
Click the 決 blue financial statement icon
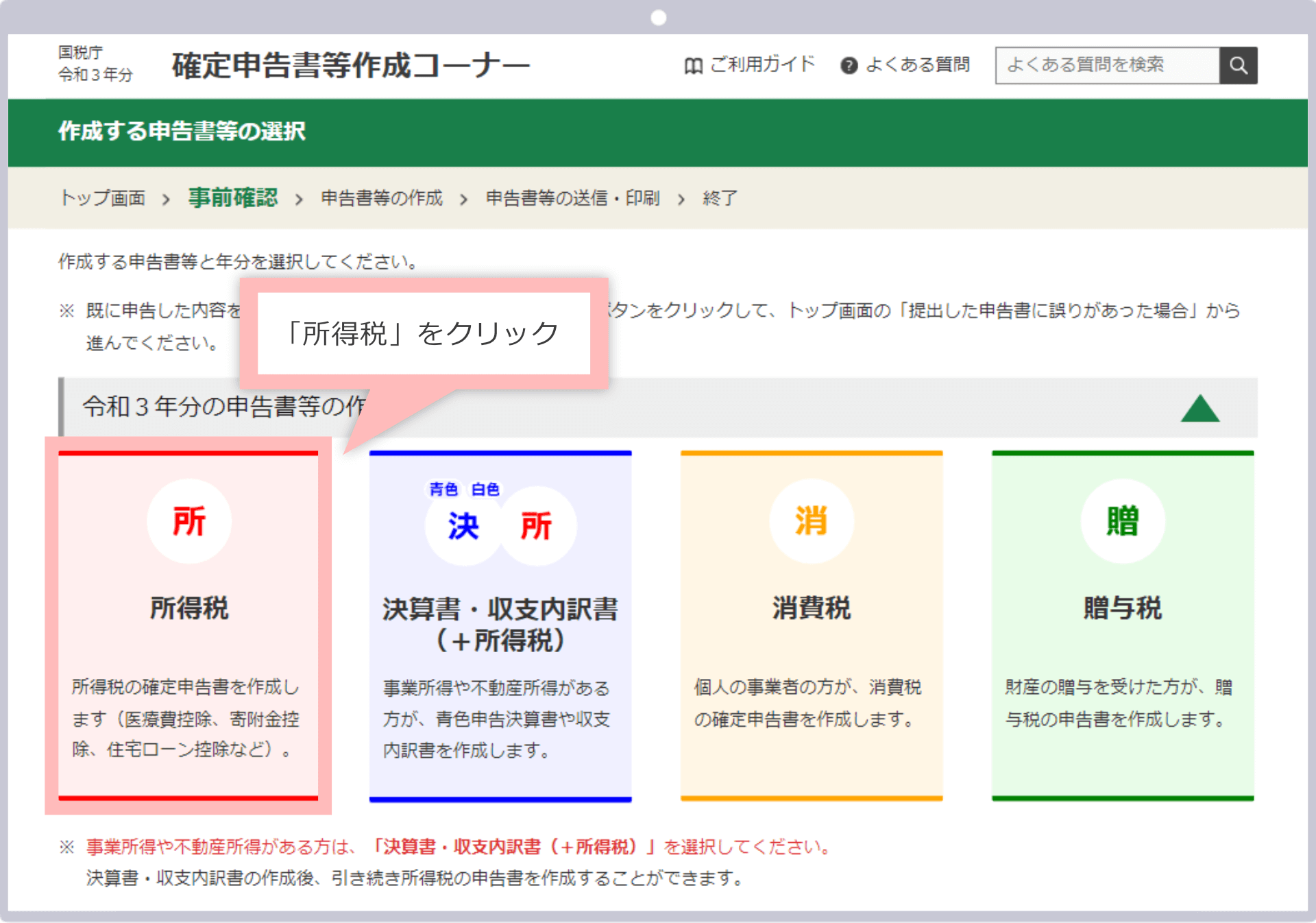click(463, 527)
